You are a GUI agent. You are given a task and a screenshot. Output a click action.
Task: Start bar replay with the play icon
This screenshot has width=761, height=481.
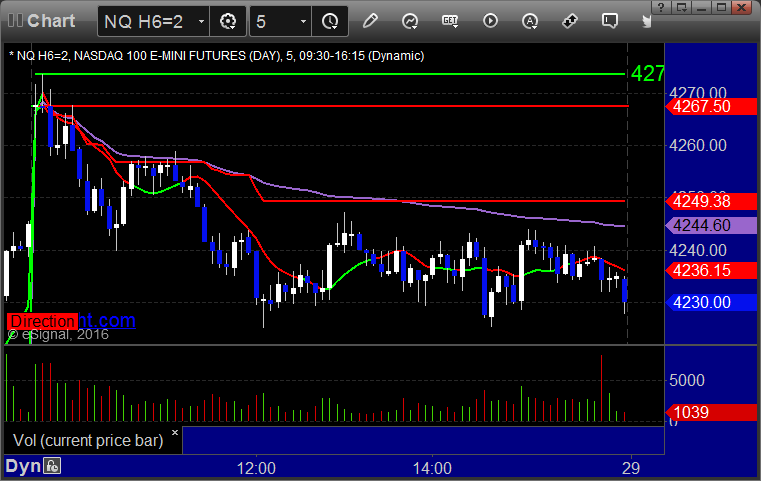point(490,21)
